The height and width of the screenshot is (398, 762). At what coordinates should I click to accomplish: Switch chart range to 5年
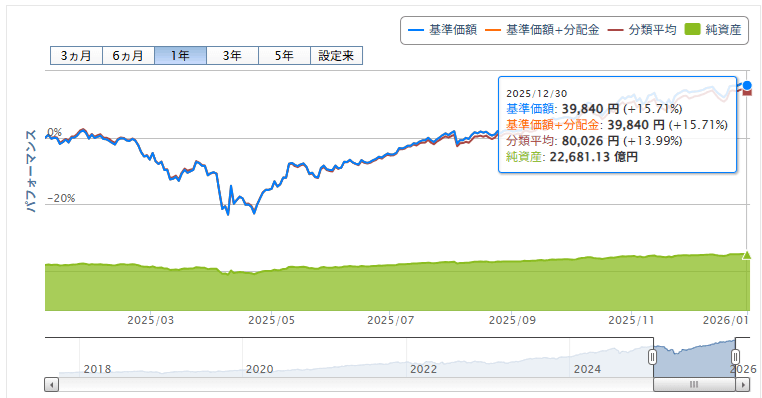coord(284,56)
